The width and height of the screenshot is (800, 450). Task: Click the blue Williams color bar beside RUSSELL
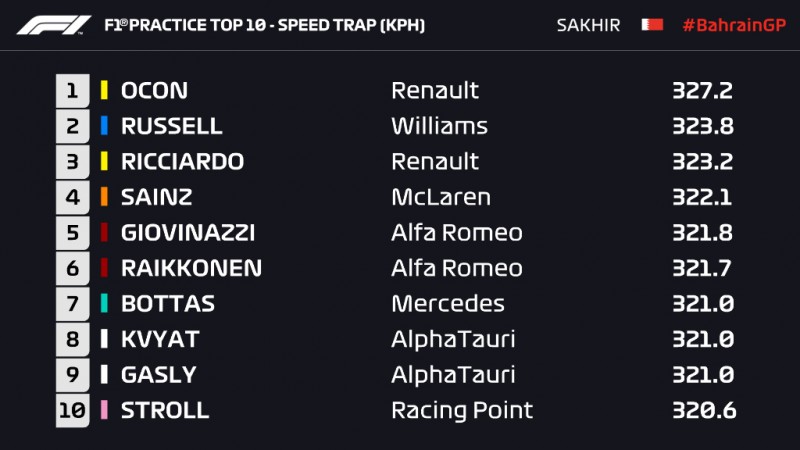pyautogui.click(x=104, y=126)
